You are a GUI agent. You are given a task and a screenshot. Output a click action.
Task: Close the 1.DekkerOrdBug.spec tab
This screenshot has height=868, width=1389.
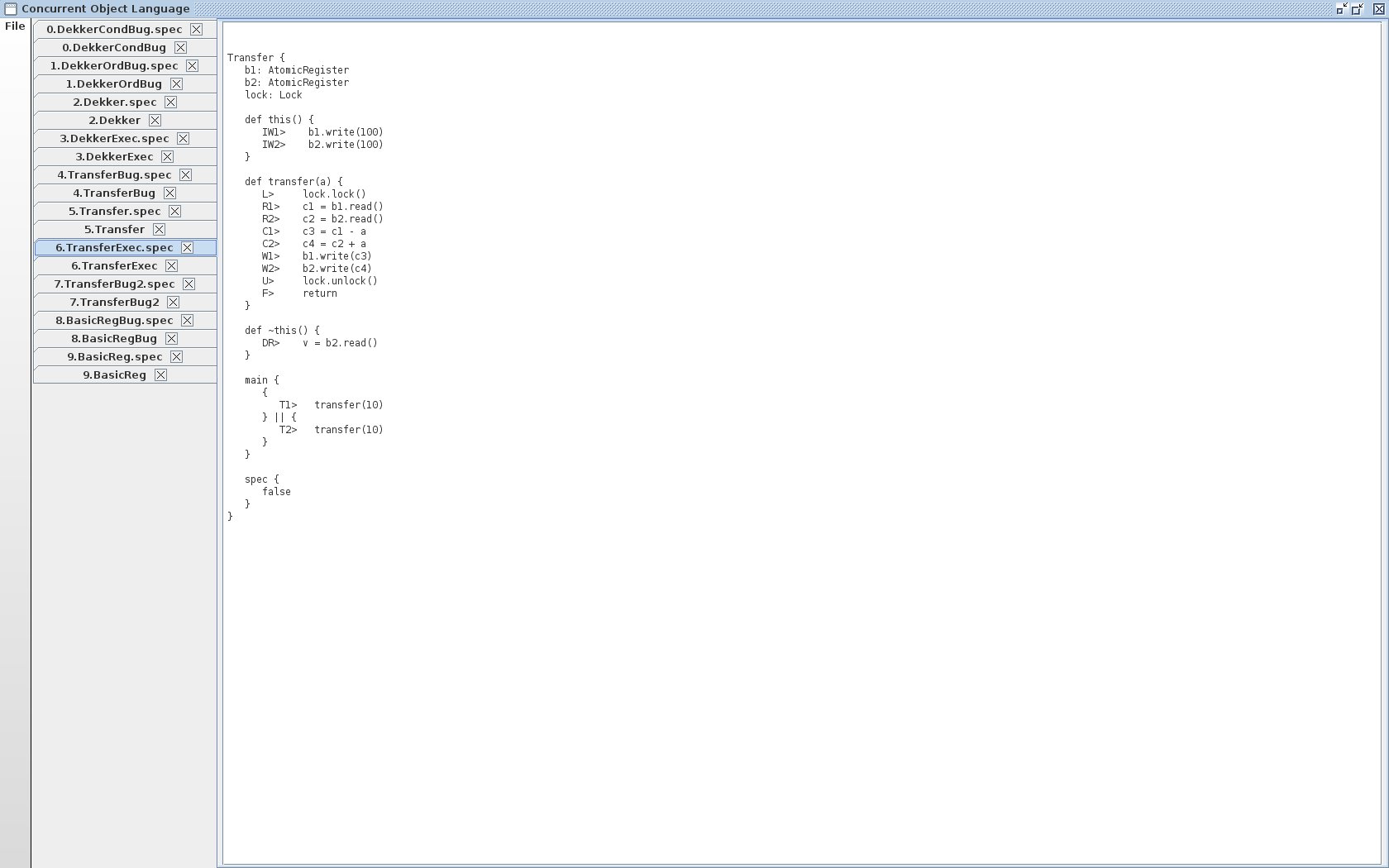[x=192, y=65]
